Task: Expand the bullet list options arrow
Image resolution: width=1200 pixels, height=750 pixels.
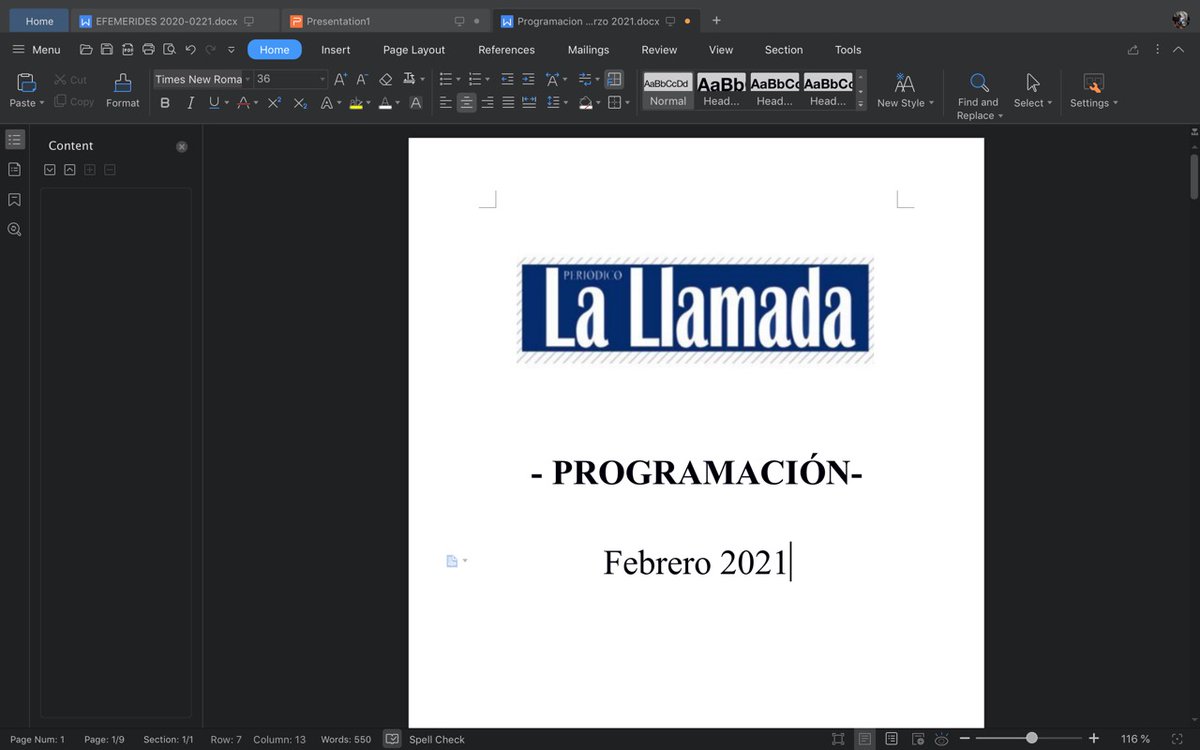Action: pos(458,79)
